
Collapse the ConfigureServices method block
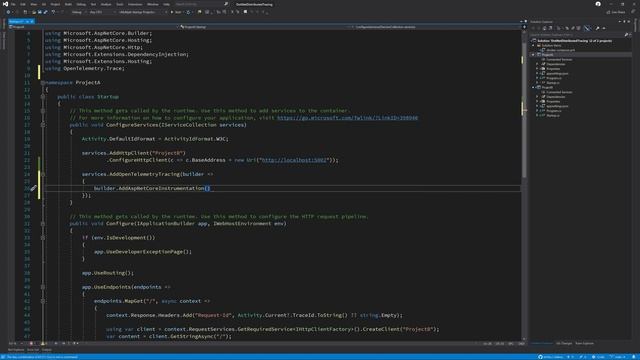[43, 125]
